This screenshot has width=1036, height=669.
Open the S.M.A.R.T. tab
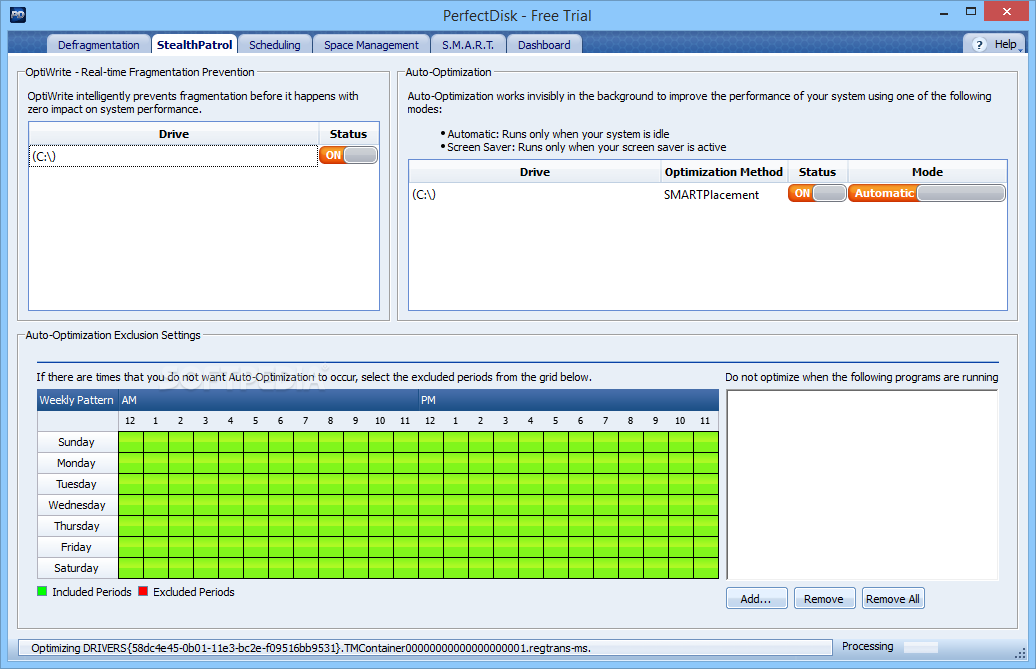468,45
